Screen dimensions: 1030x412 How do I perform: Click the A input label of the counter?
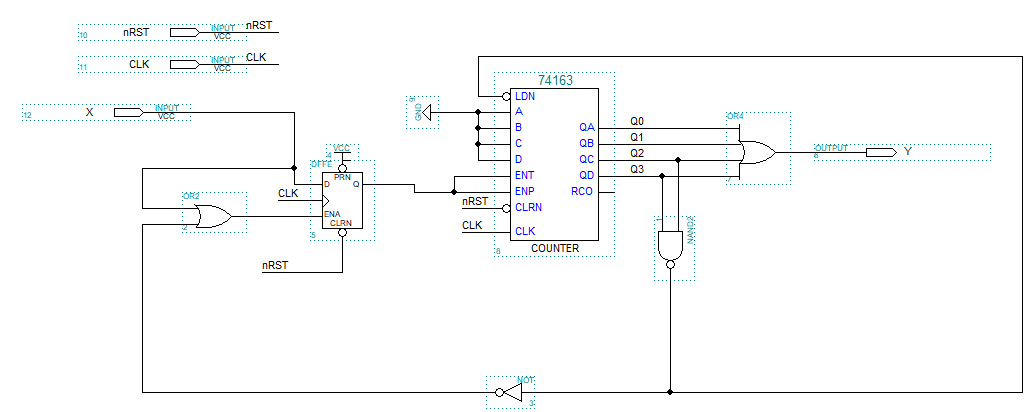[x=519, y=112]
